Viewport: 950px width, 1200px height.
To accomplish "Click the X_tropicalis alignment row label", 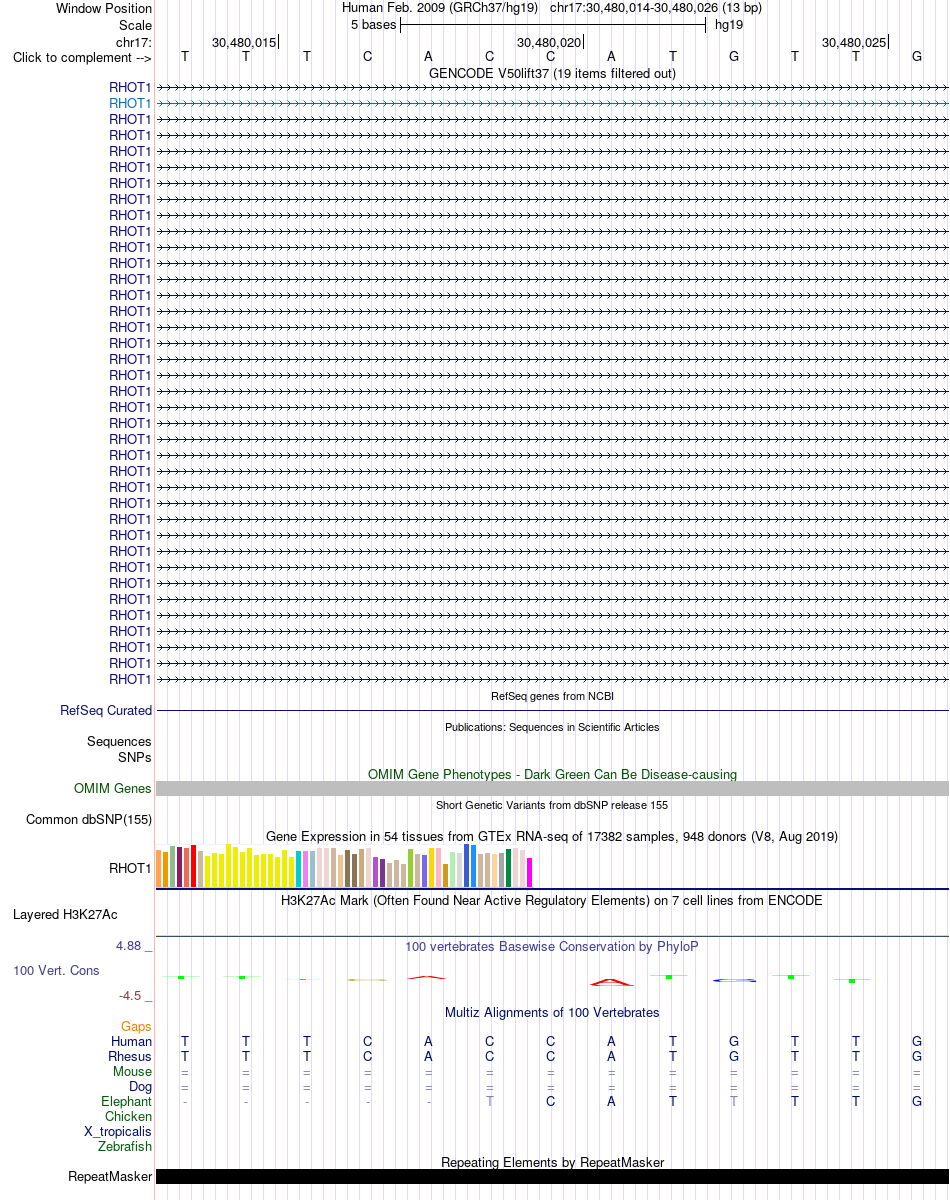I will [118, 1131].
